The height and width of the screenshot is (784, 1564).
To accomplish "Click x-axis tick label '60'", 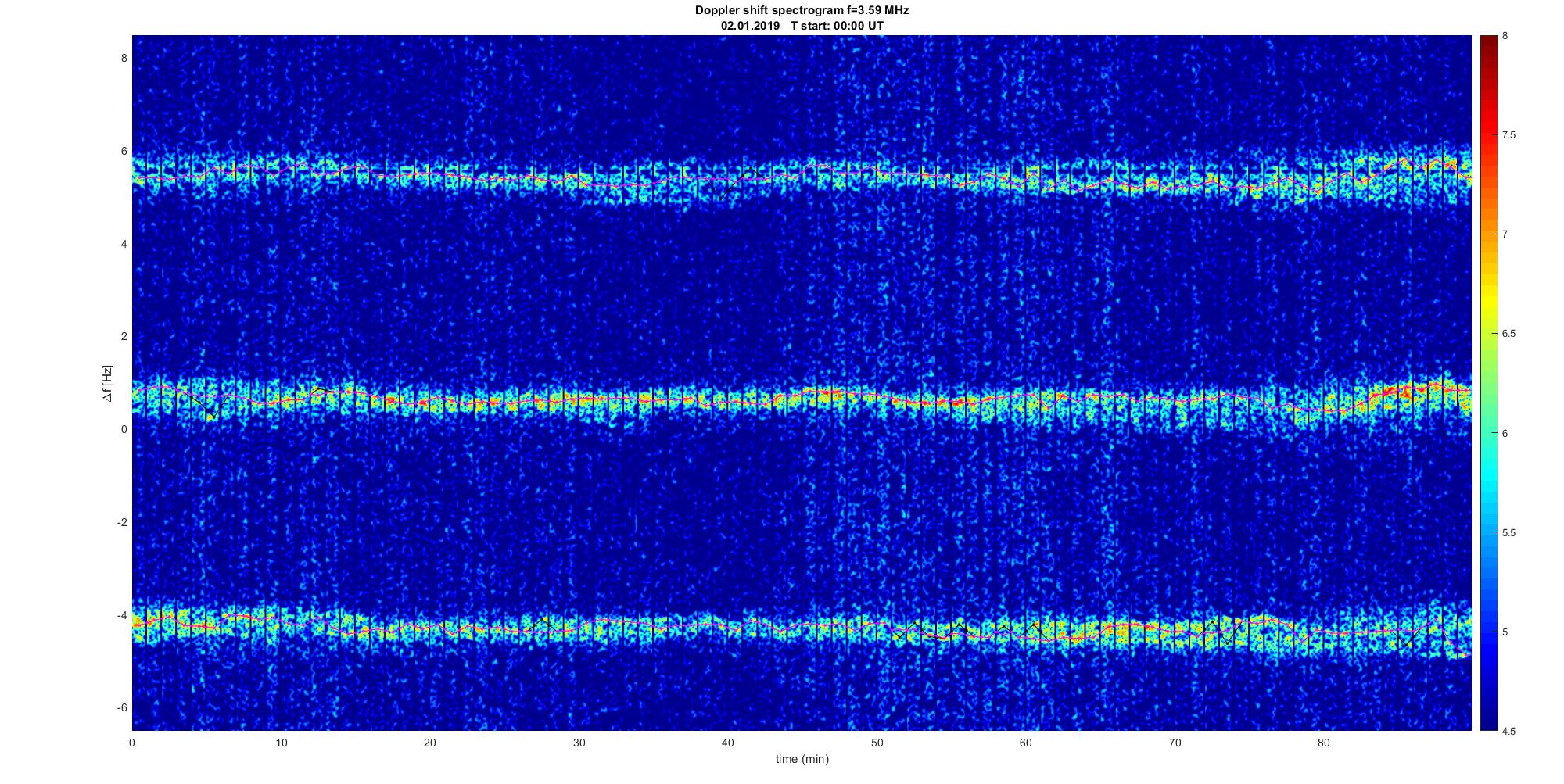I will tap(1026, 743).
